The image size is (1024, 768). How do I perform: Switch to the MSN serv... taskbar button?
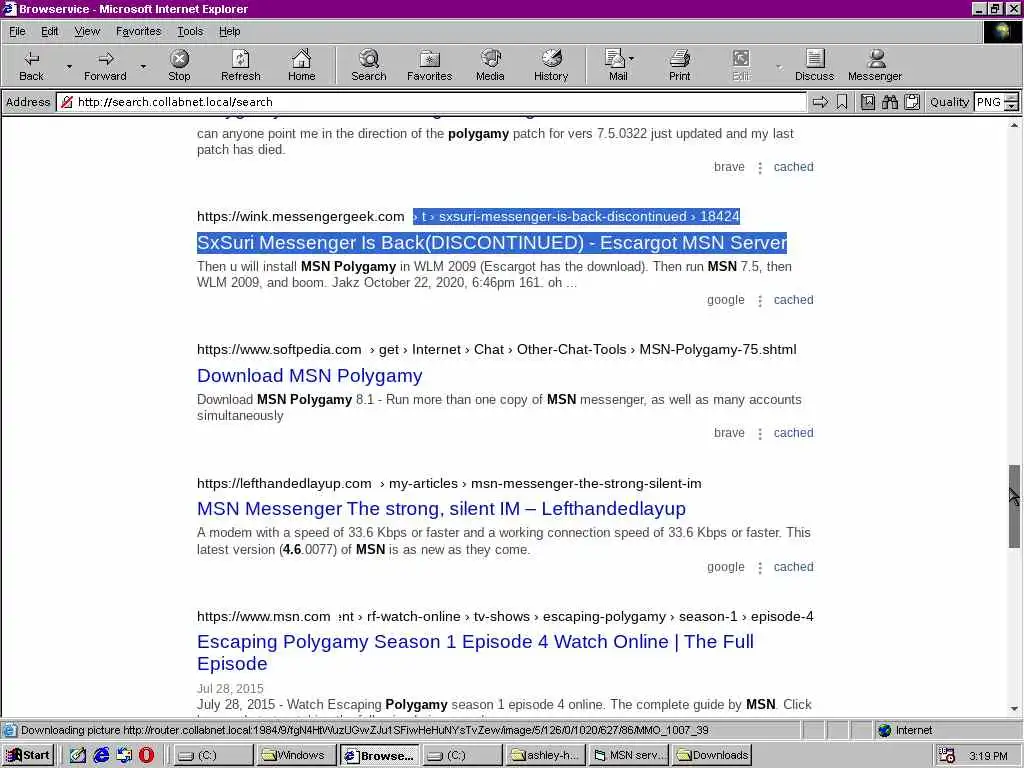[x=628, y=755]
